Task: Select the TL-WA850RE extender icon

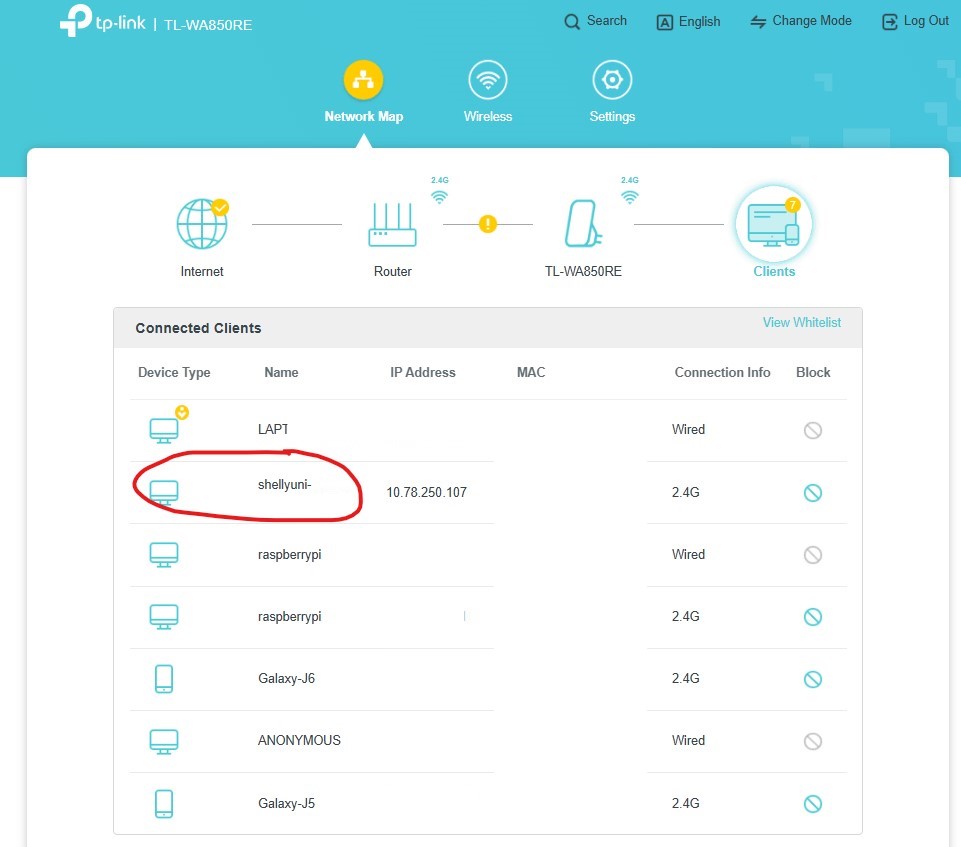Action: [583, 224]
